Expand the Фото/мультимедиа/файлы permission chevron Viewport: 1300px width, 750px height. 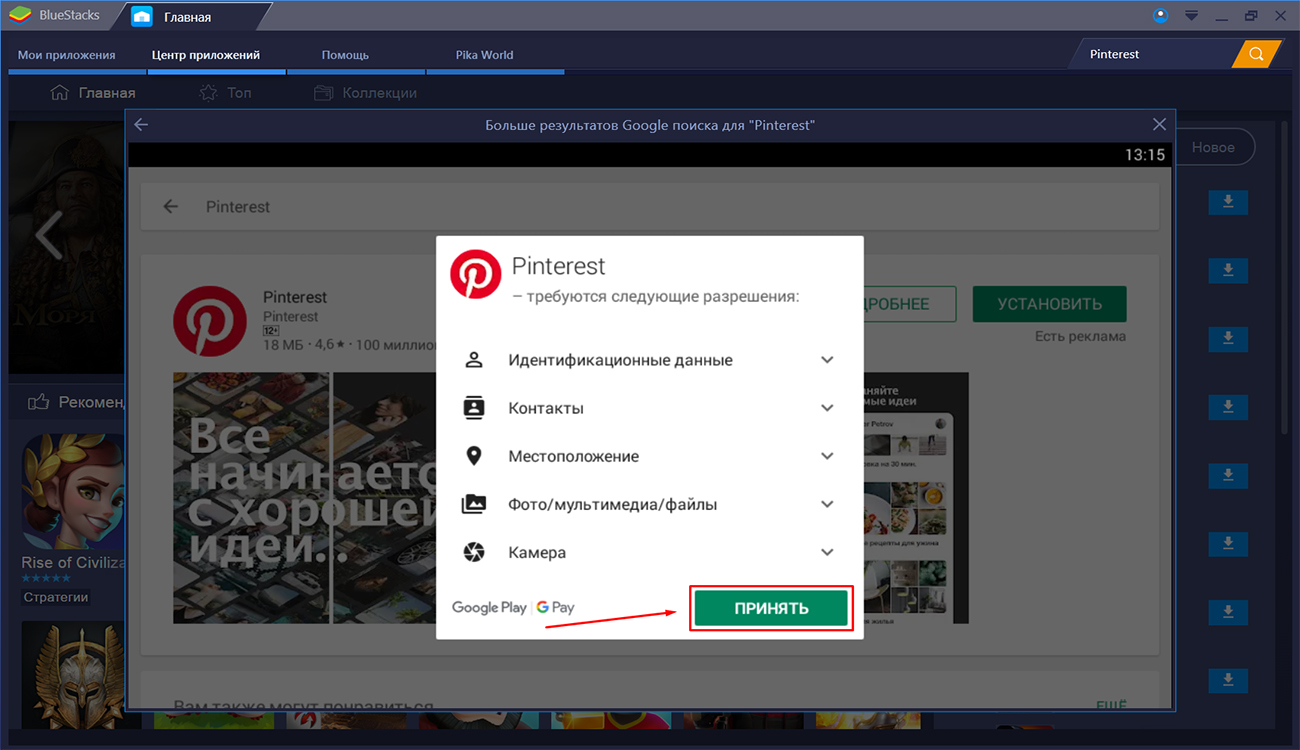click(x=827, y=504)
